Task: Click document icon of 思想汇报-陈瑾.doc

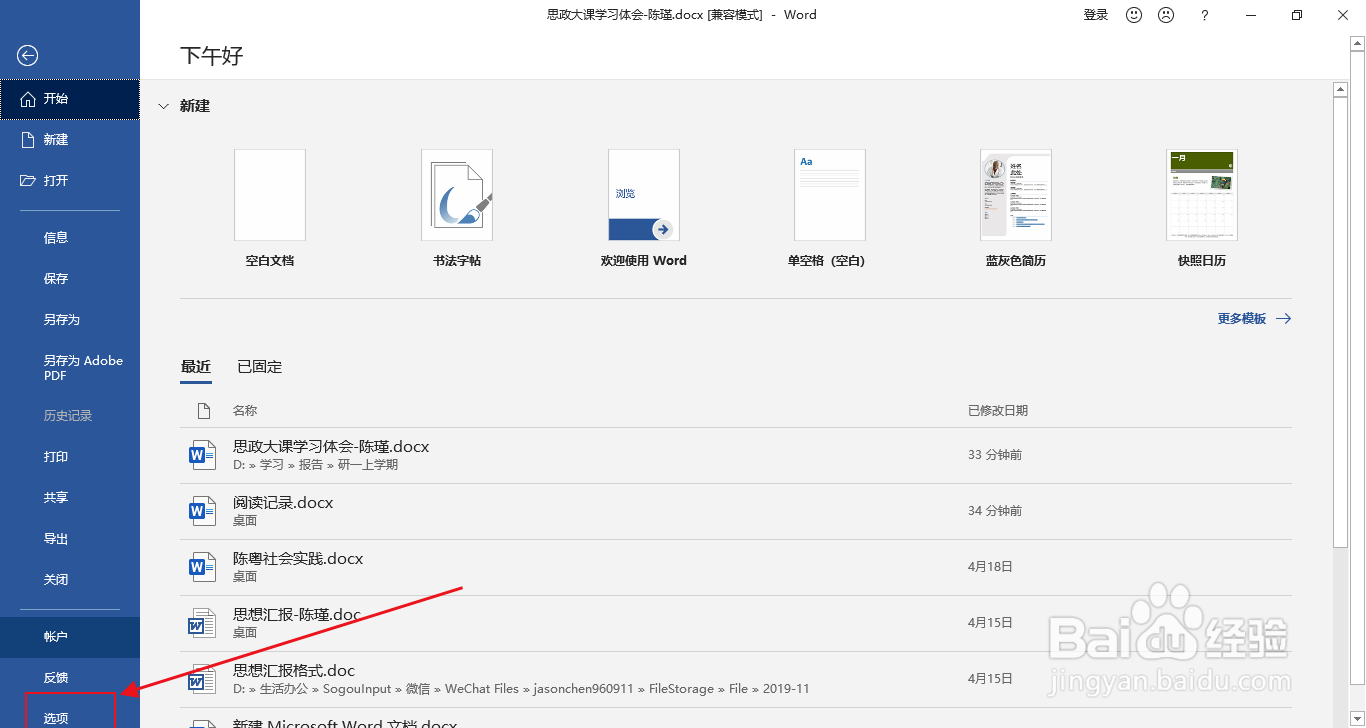Action: click(203, 624)
